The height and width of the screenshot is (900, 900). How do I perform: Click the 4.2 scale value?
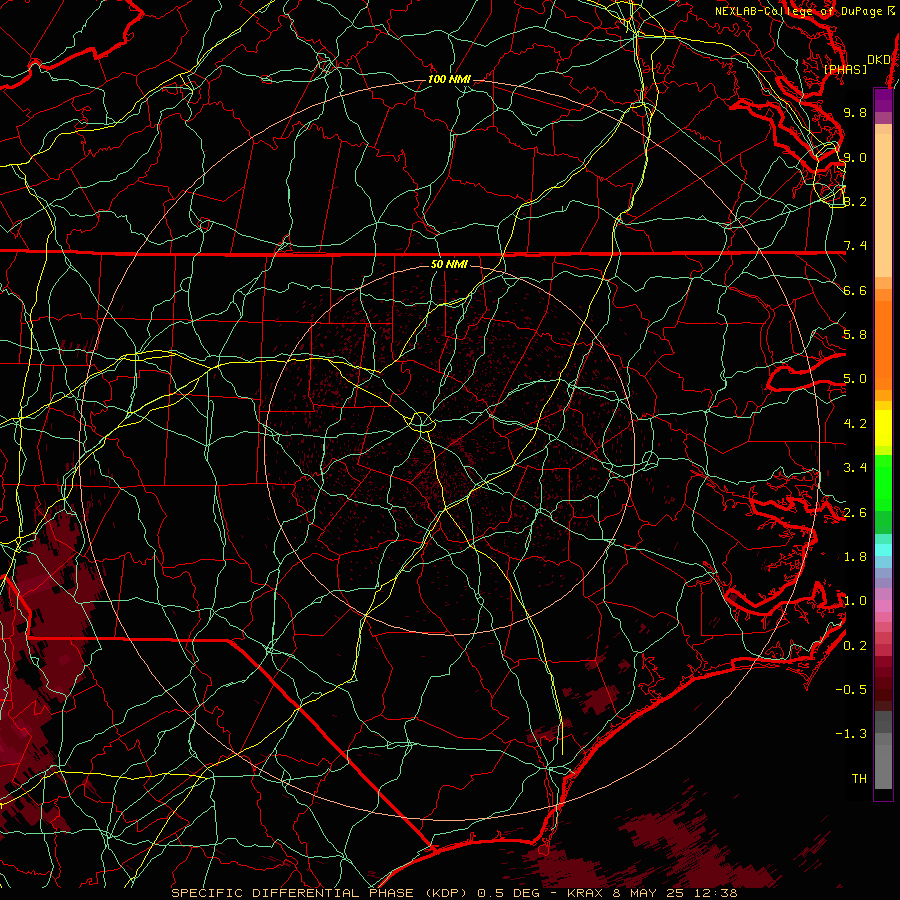point(855,424)
